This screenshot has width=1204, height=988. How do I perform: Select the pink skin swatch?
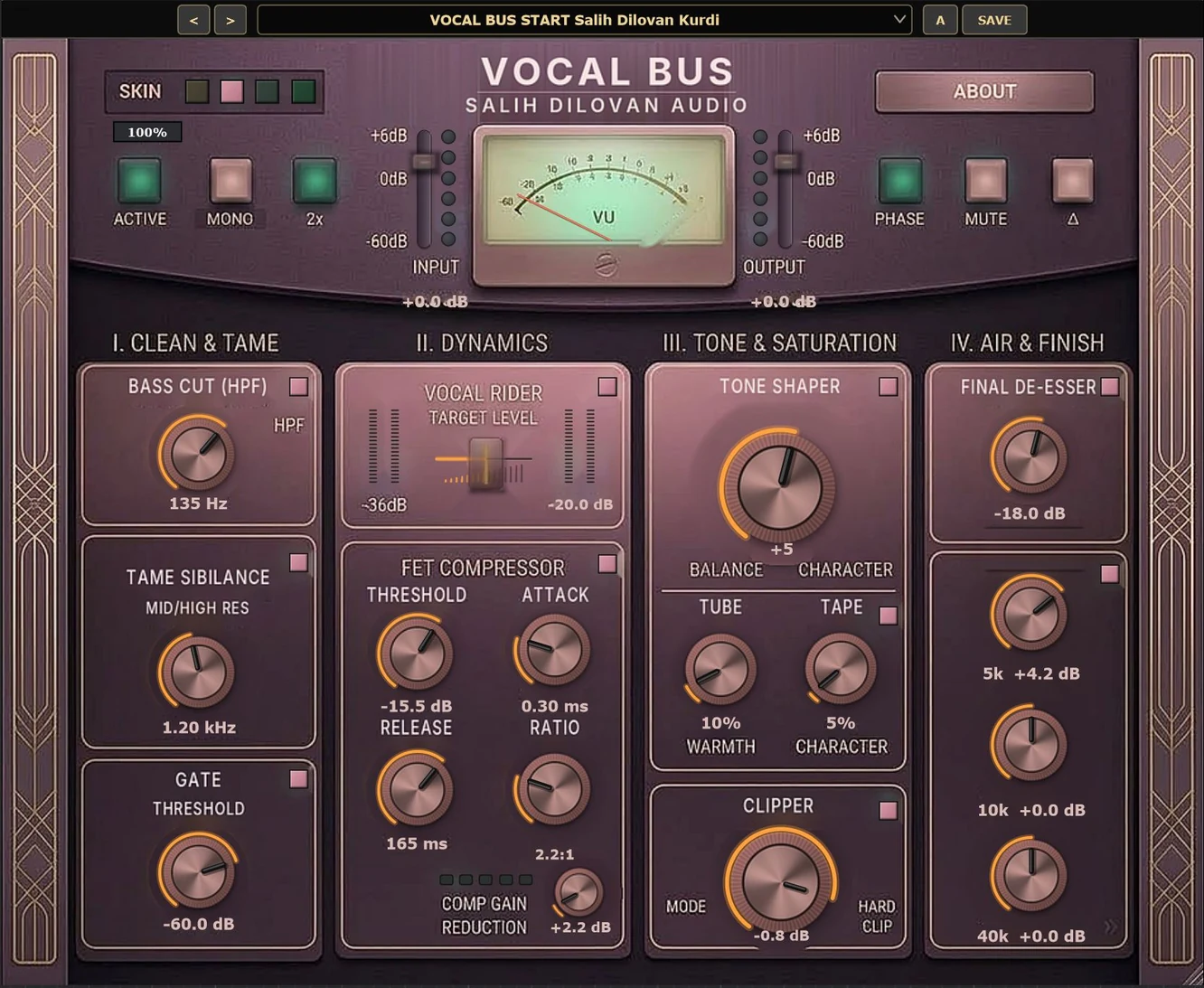(232, 91)
